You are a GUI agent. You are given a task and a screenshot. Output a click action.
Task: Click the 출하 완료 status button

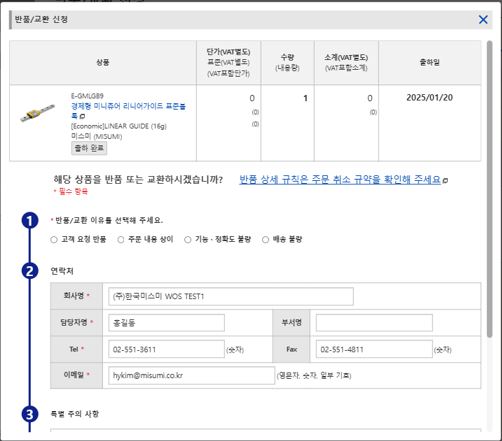(x=89, y=148)
